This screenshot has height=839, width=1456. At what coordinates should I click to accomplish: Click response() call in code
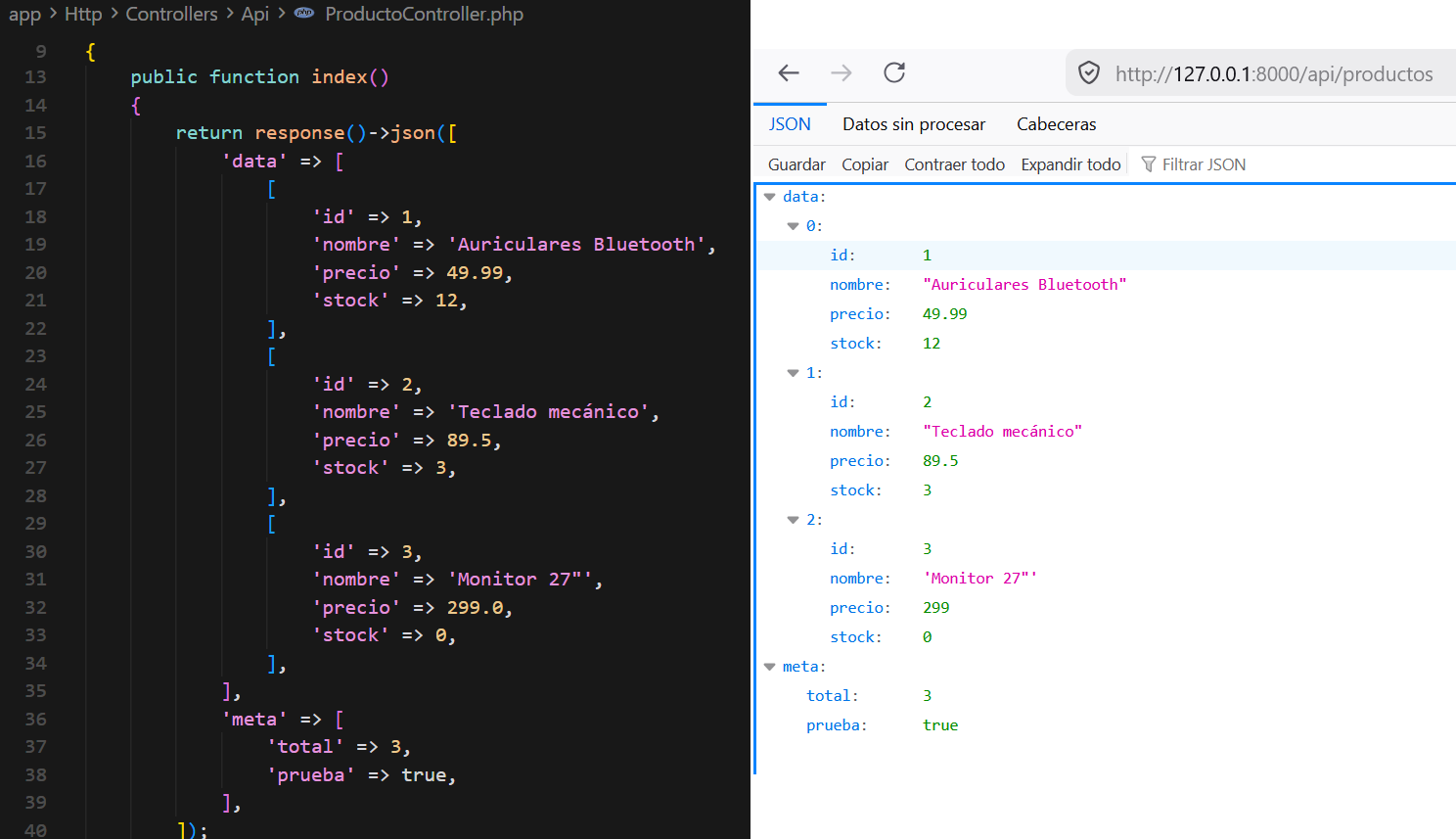click(x=310, y=133)
